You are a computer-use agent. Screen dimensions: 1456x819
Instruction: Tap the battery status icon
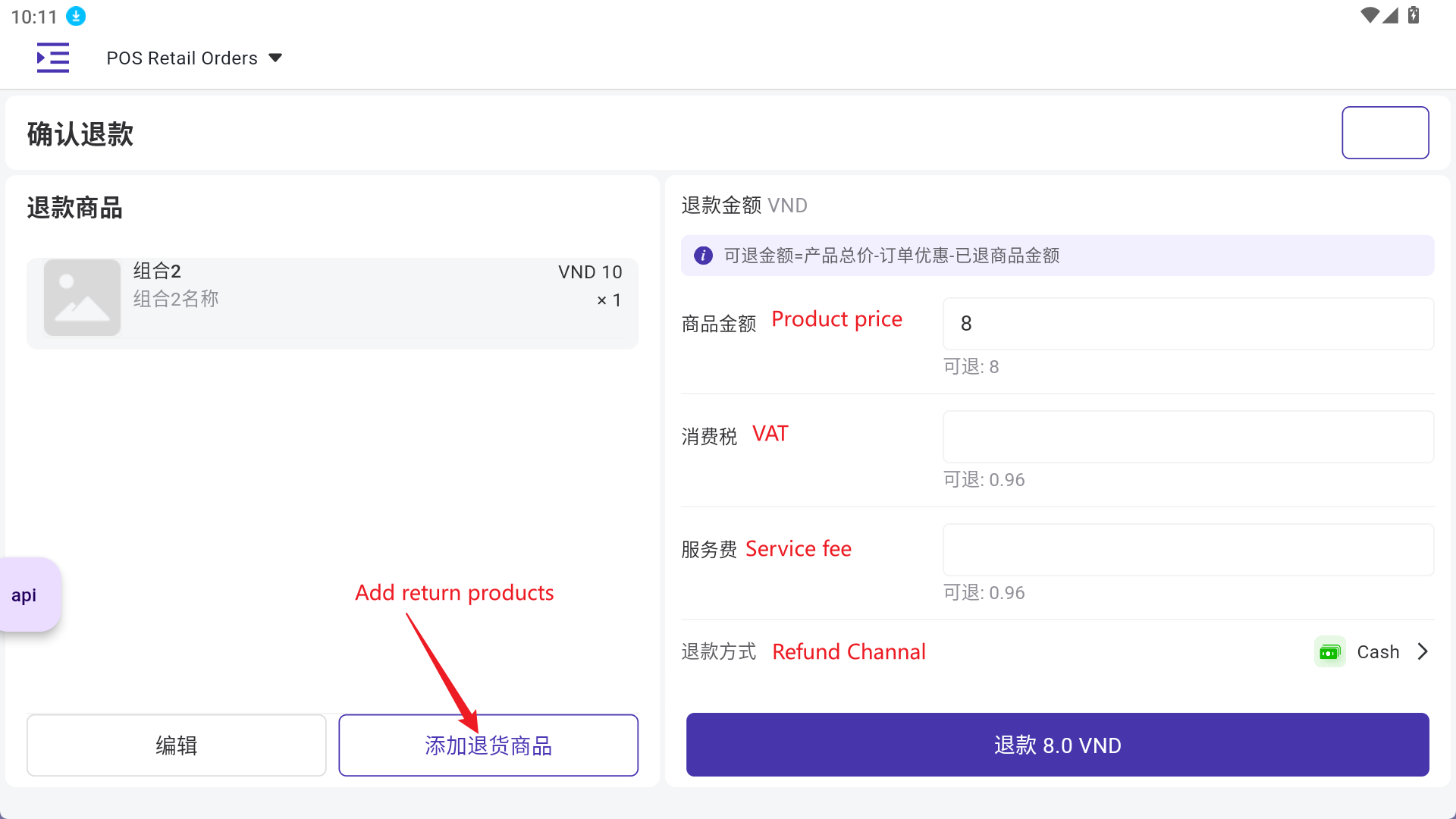click(1414, 15)
